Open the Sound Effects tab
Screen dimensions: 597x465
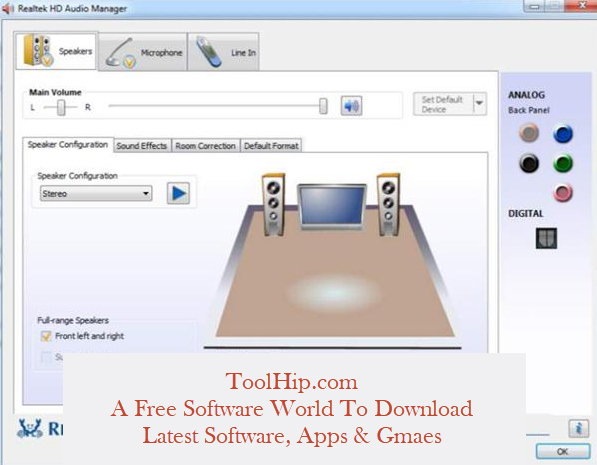142,146
